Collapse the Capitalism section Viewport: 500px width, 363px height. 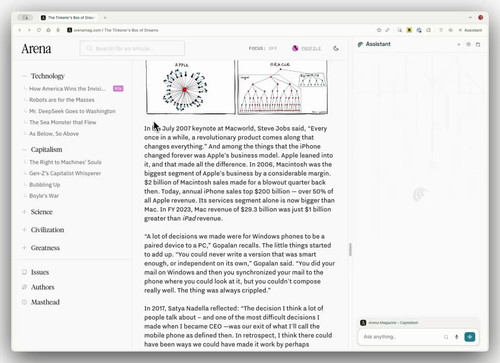24,149
